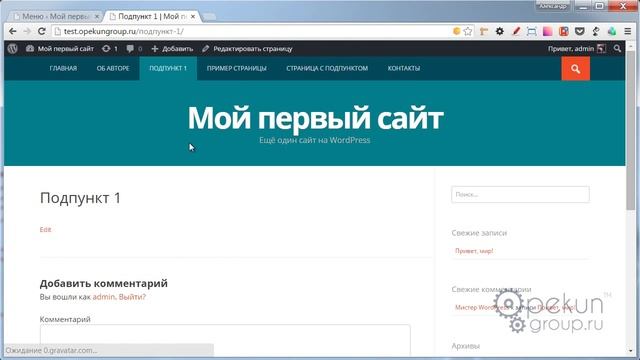Open WordPress logo admin menu

13,49
